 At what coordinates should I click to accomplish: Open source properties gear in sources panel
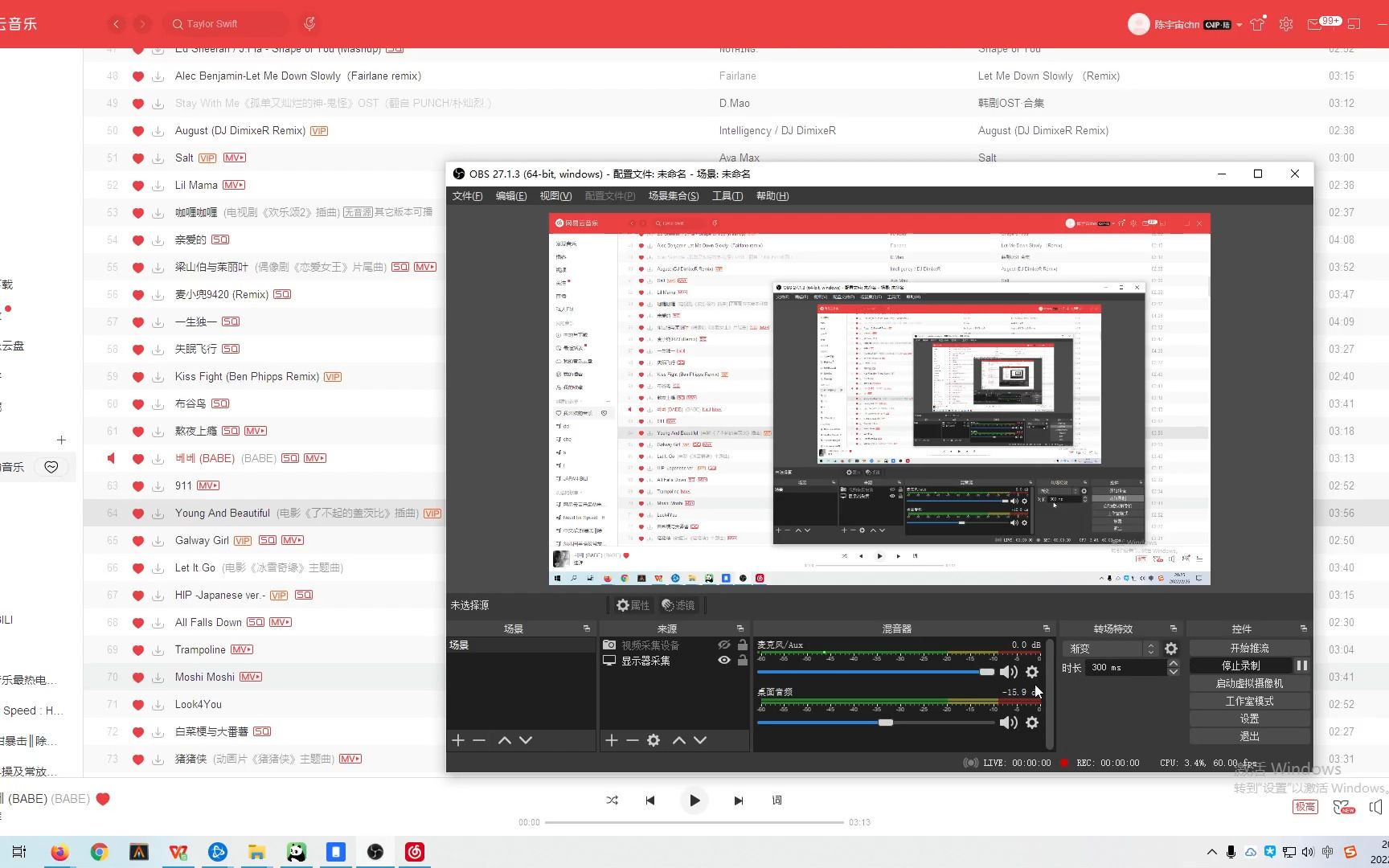click(x=654, y=740)
